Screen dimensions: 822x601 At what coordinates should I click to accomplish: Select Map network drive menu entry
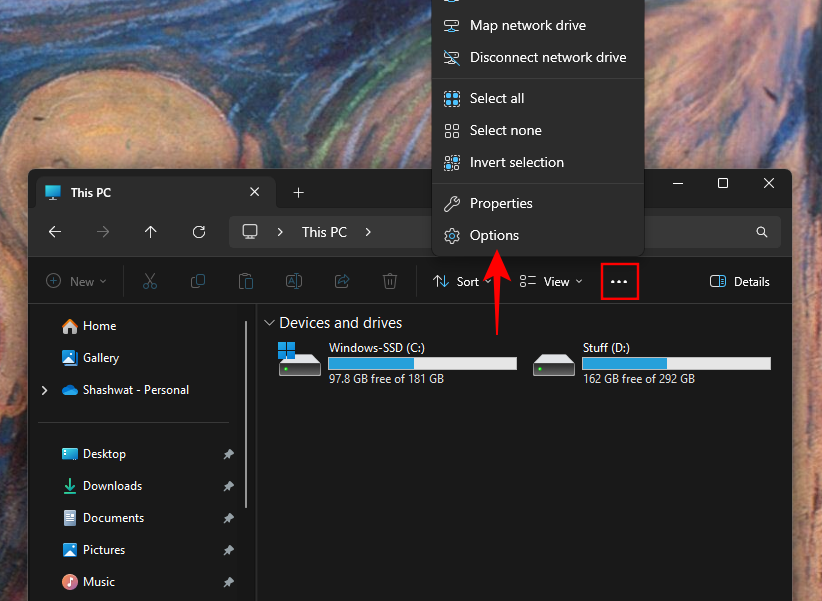pyautogui.click(x=527, y=26)
